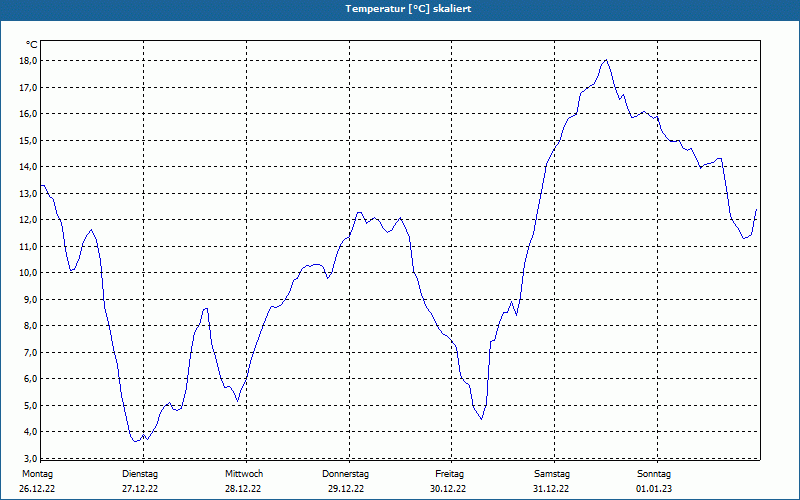Click the Mittwoch day label
Image resolution: width=800 pixels, height=500 pixels.
click(x=244, y=474)
